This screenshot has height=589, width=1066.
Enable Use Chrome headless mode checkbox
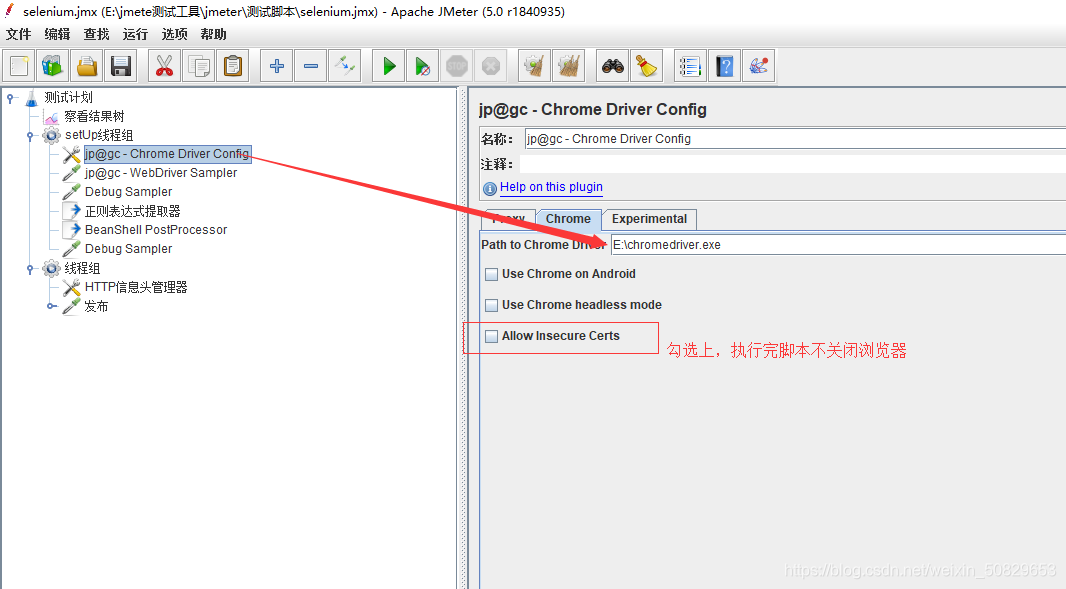coord(492,305)
